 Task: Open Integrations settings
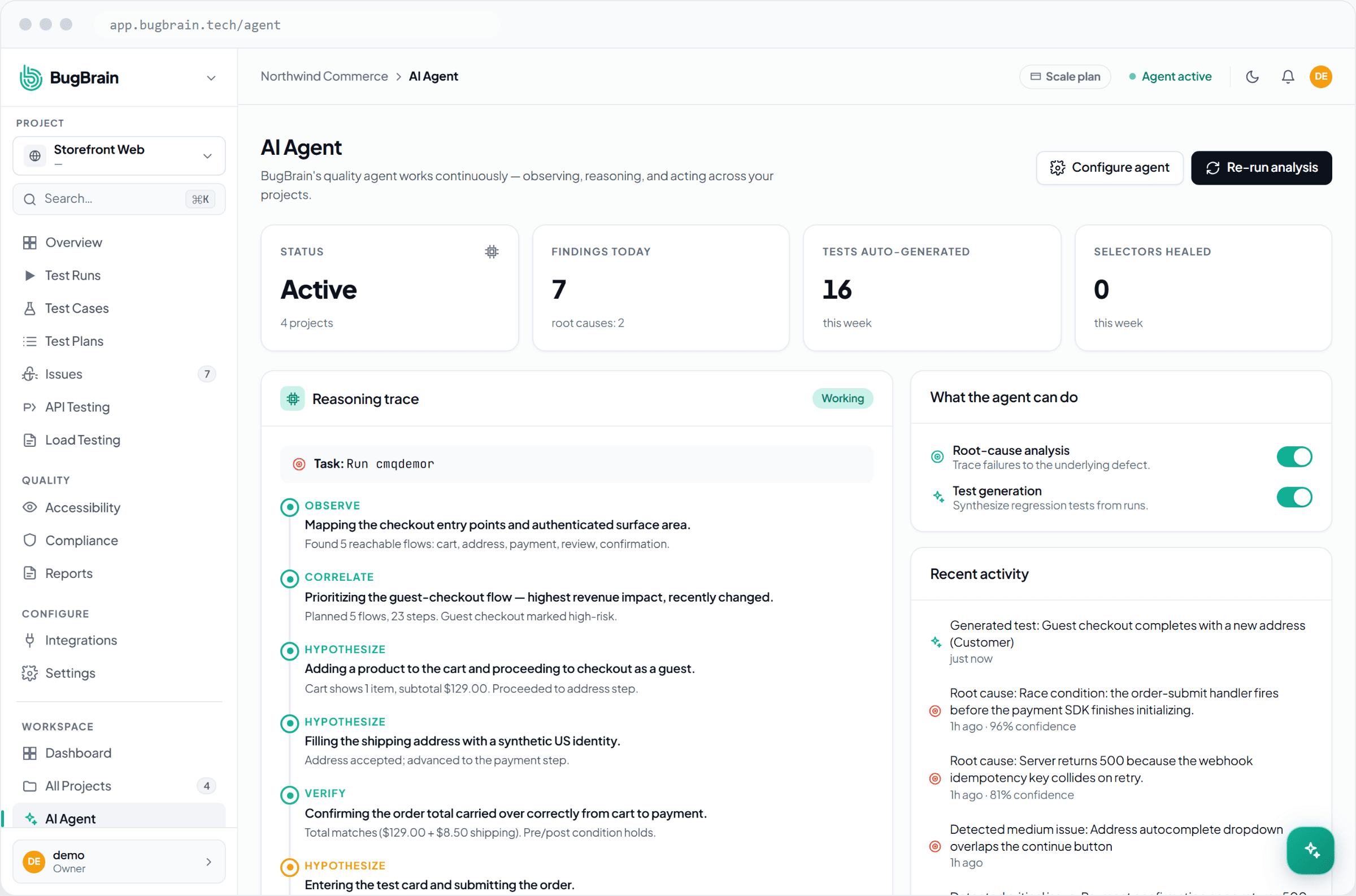[x=119, y=640]
